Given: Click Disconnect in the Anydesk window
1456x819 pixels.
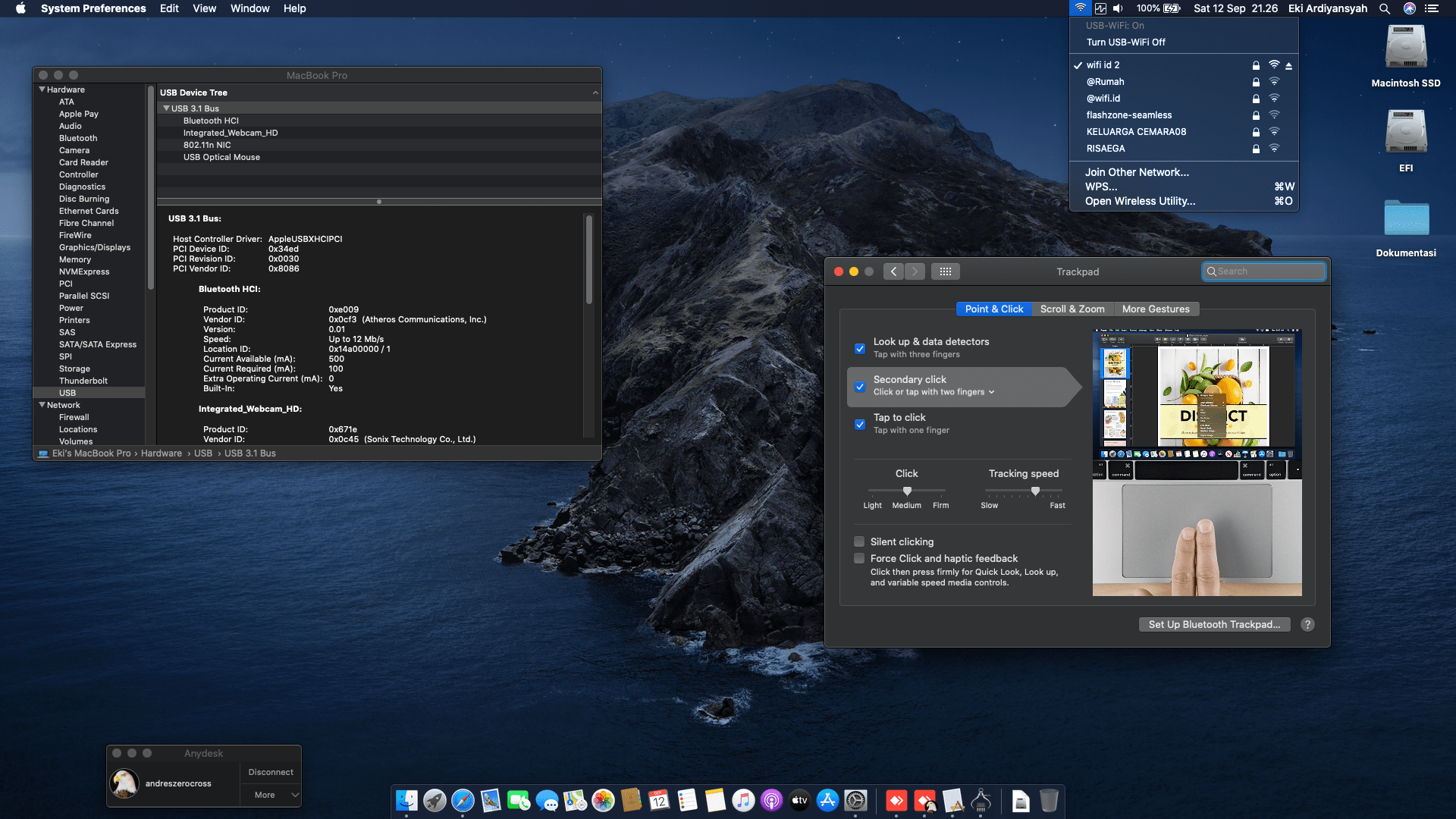Looking at the screenshot, I should pos(271,772).
